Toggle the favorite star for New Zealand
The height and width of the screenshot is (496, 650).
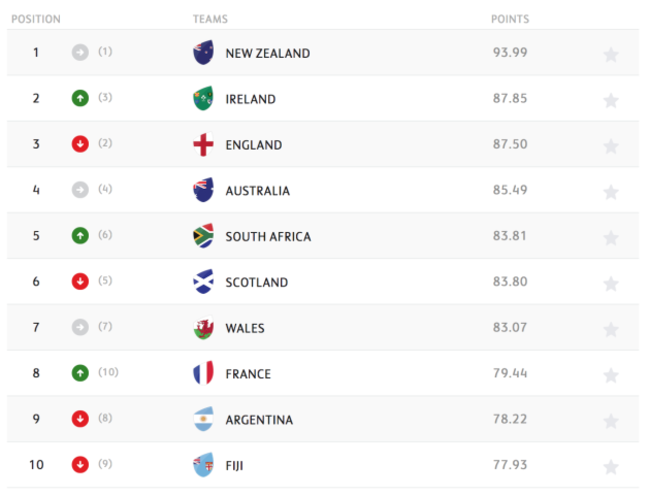(611, 54)
